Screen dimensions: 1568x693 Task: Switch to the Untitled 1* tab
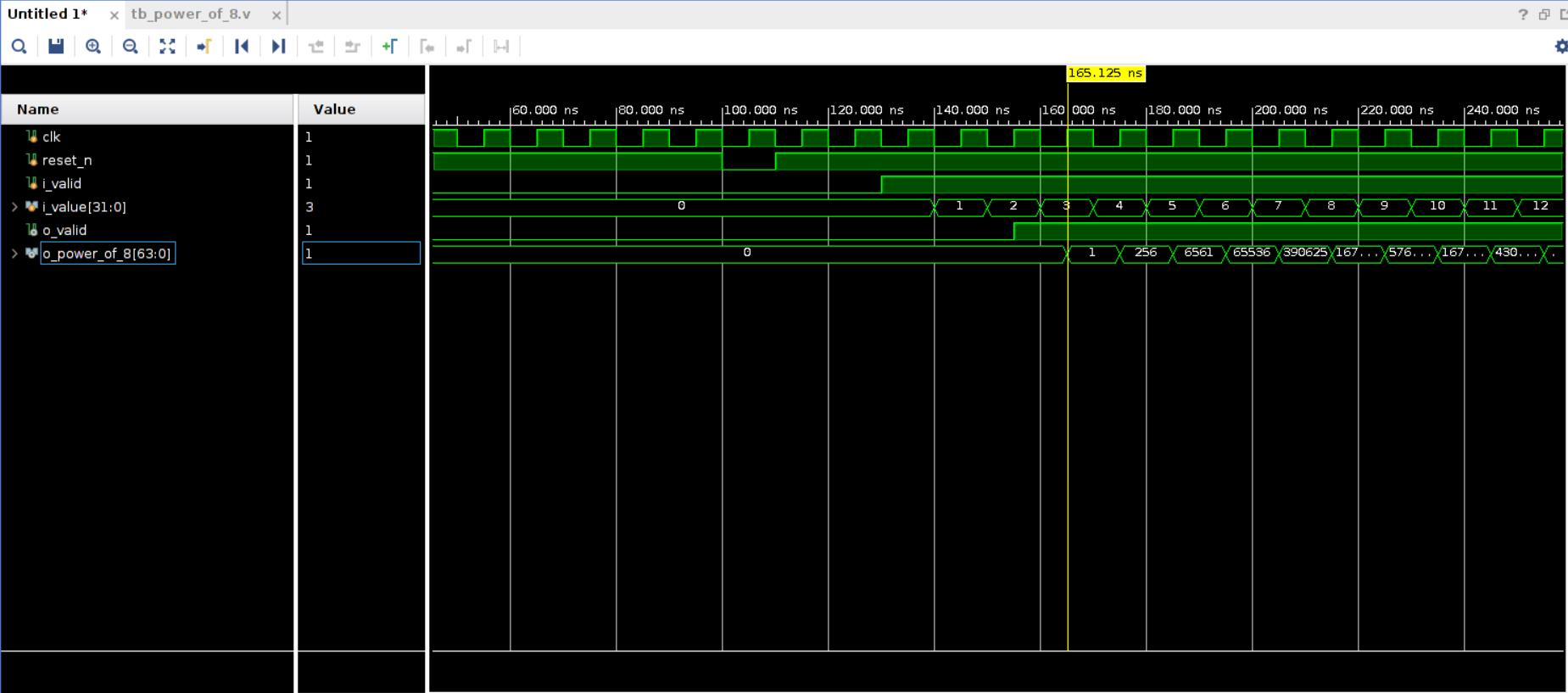(x=47, y=14)
